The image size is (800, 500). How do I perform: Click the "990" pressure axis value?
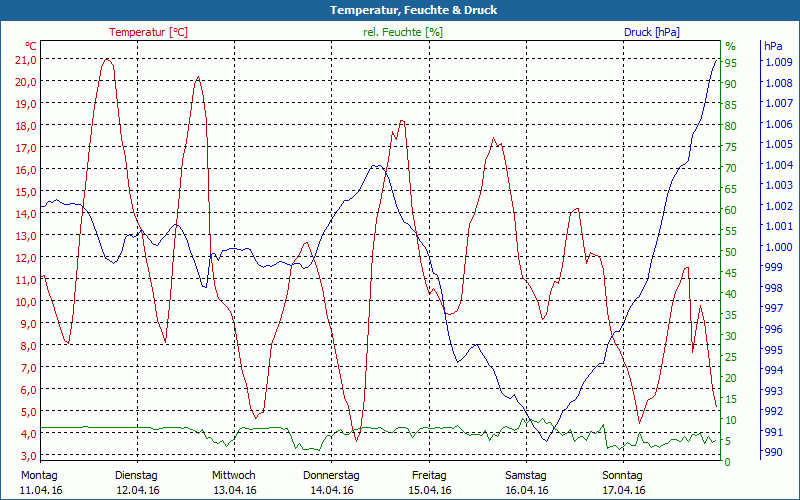pos(773,452)
